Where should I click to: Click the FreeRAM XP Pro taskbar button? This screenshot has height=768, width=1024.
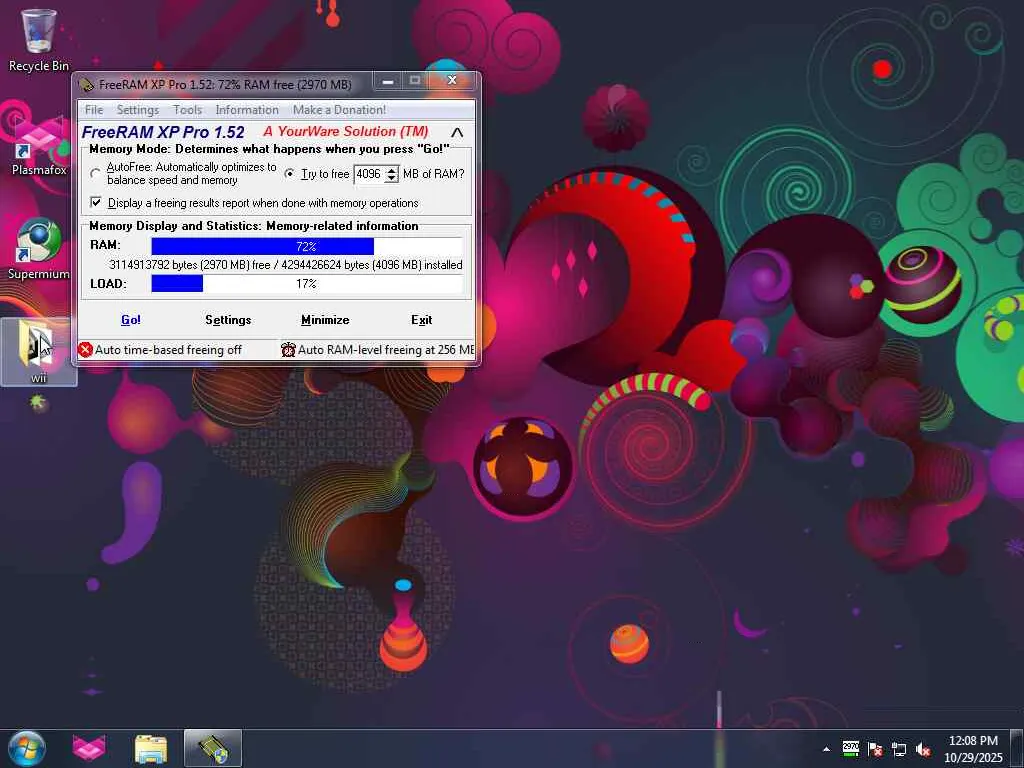[213, 748]
